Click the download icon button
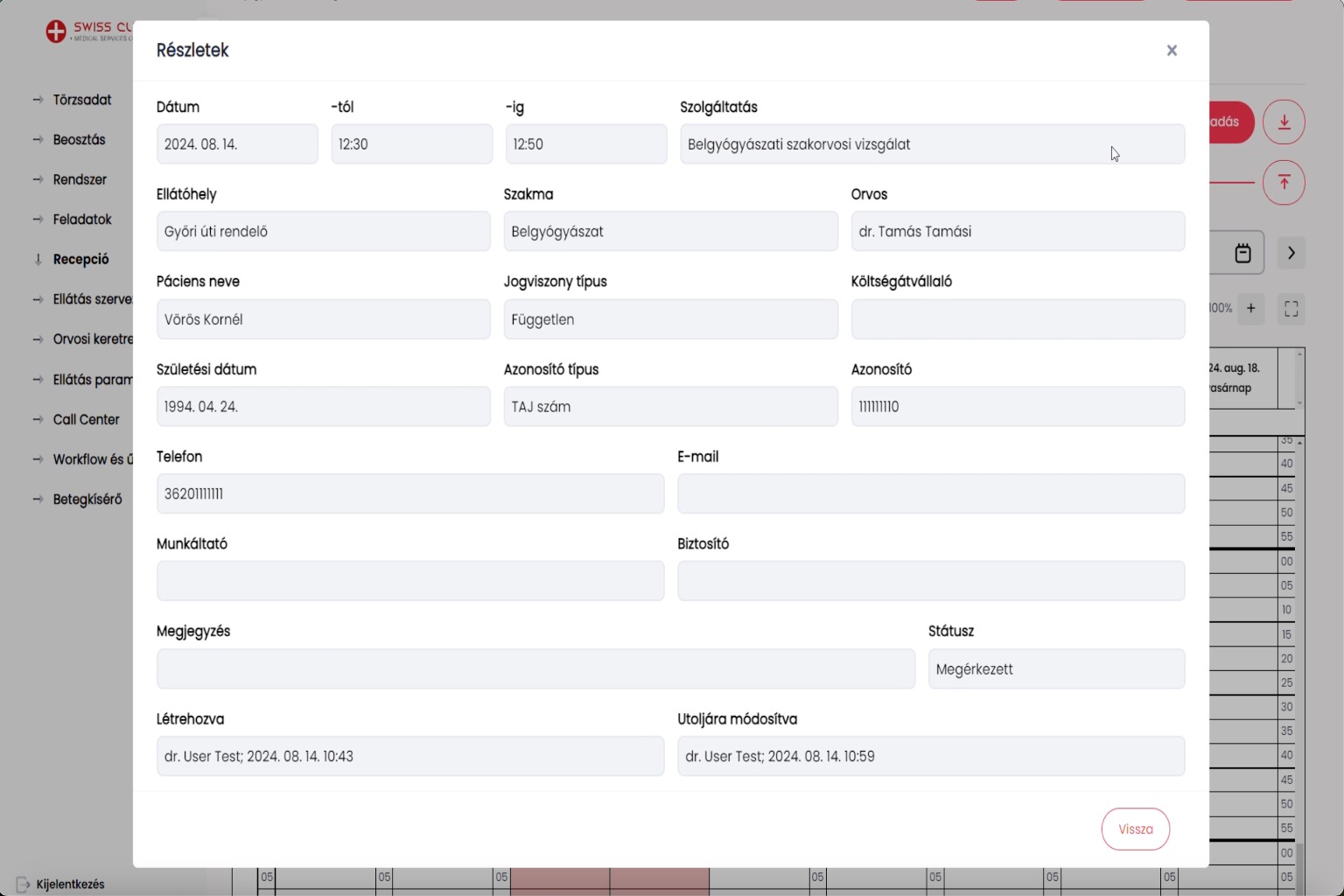Screen dimensions: 1344x896 click(1284, 122)
